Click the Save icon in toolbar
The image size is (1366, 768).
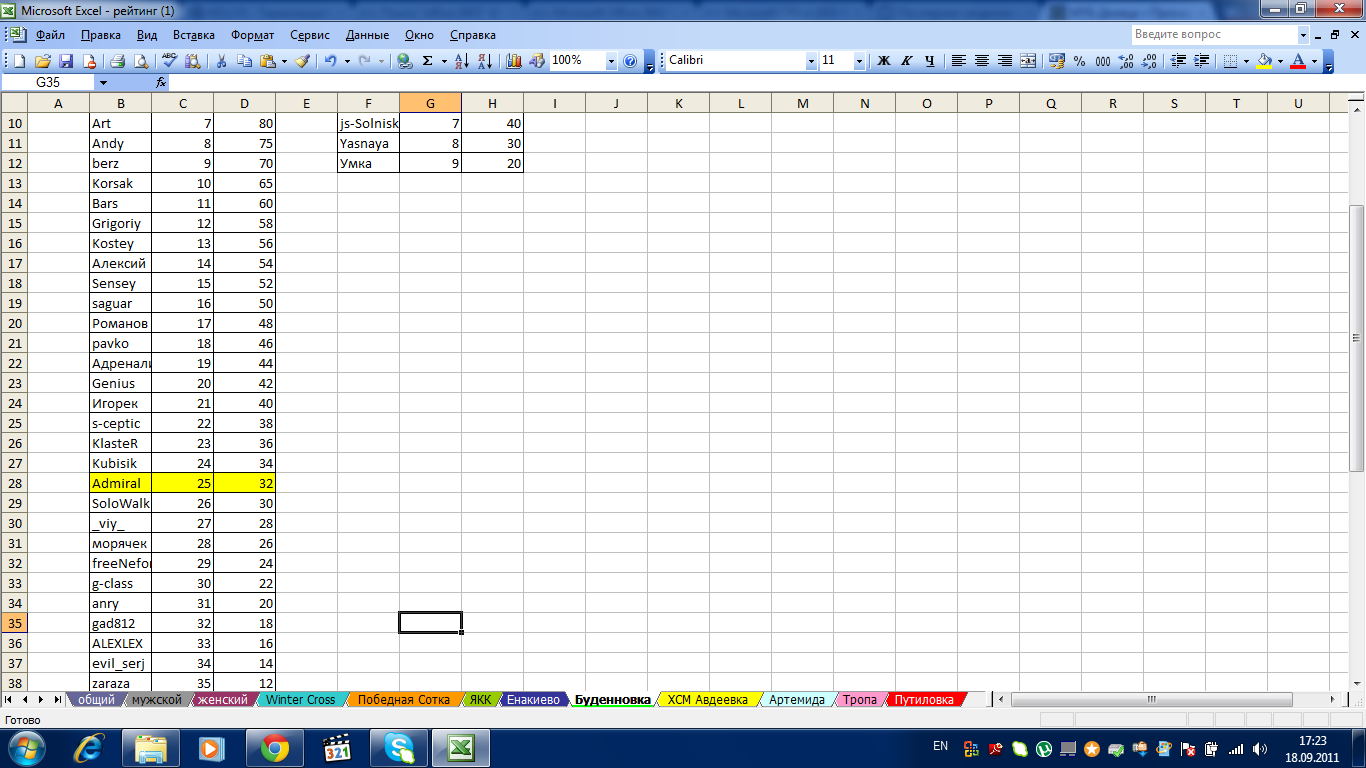click(67, 61)
